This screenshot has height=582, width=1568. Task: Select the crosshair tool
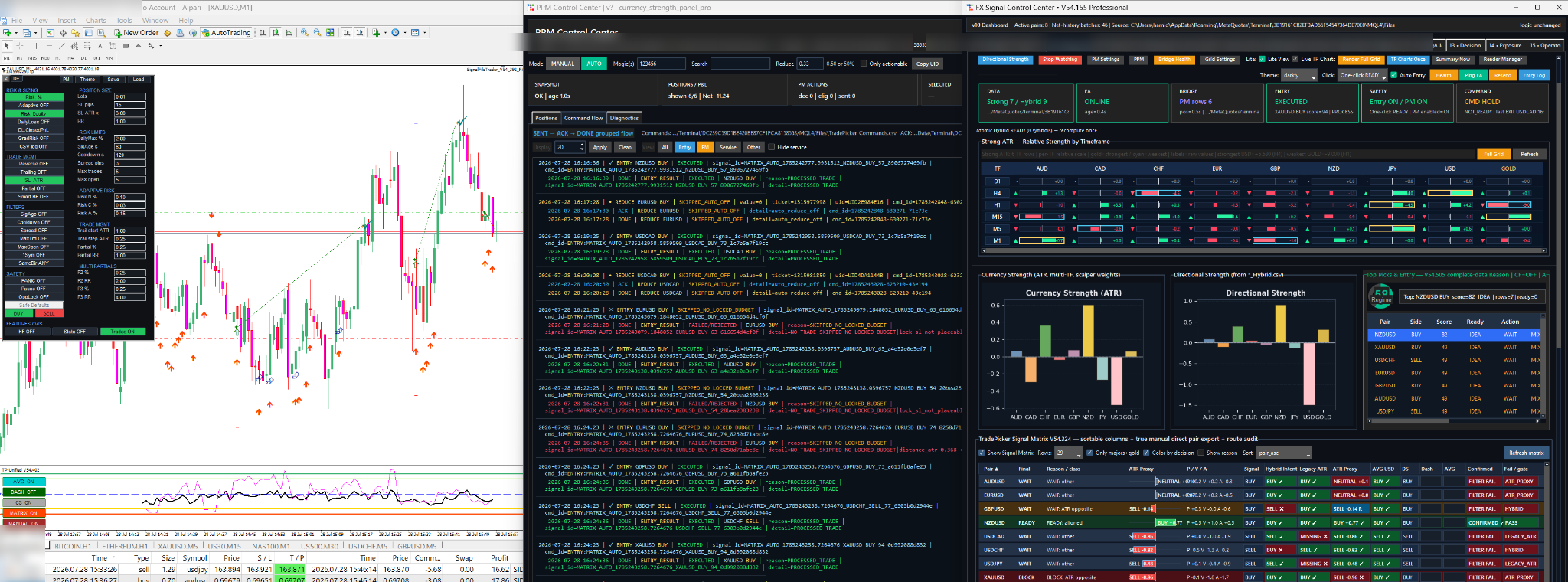coord(20,46)
